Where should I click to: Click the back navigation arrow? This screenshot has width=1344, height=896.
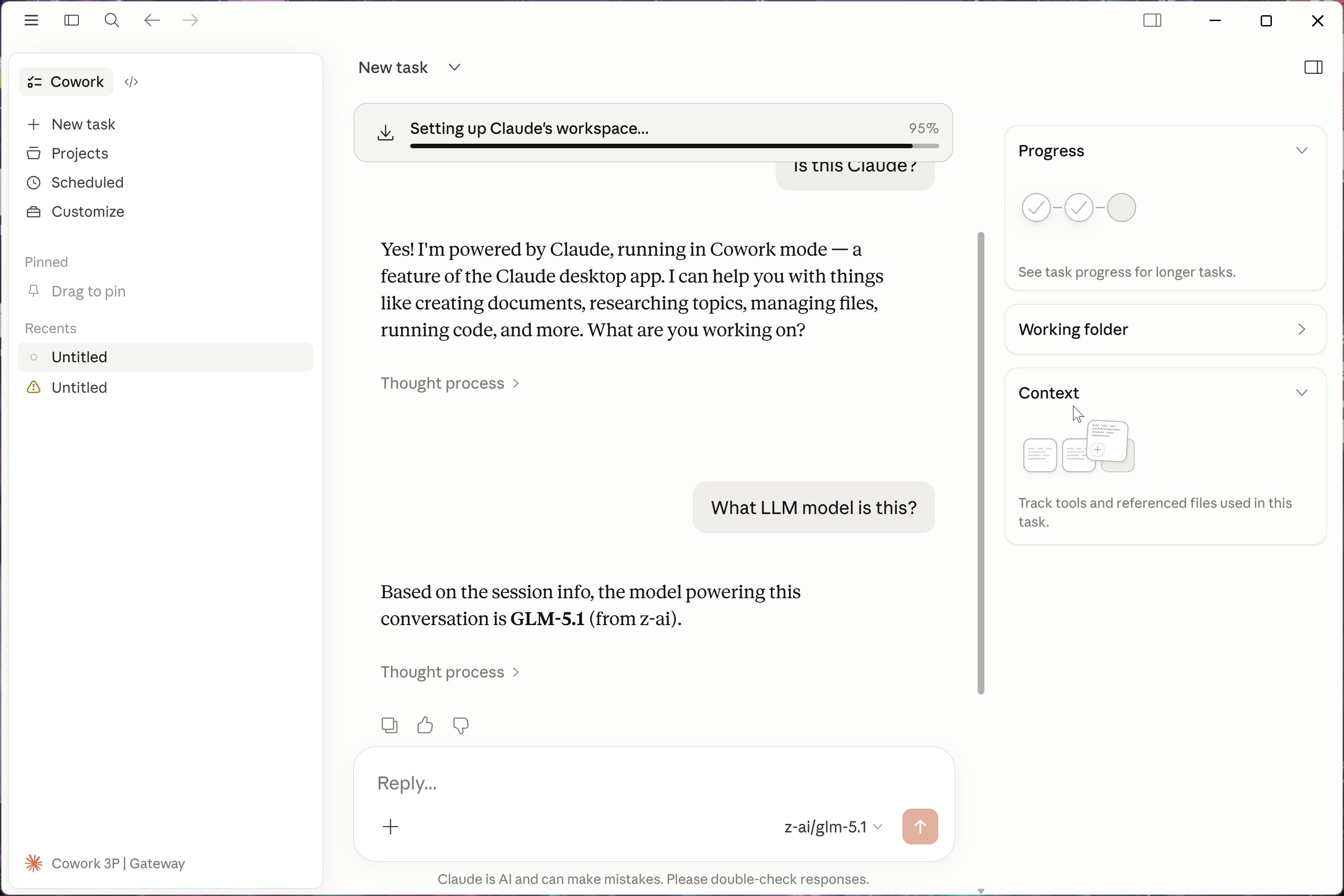[x=151, y=21]
